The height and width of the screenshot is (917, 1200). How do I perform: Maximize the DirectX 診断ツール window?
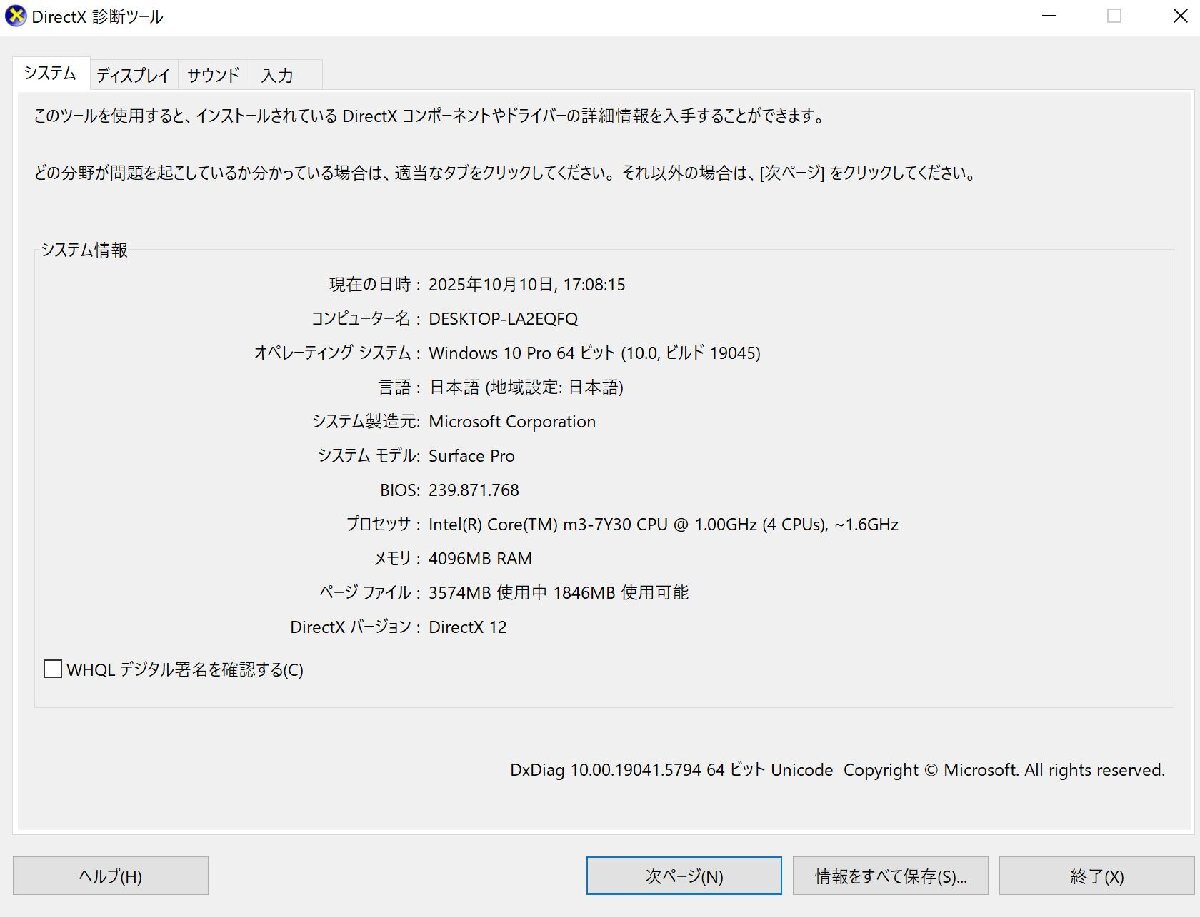click(1112, 16)
